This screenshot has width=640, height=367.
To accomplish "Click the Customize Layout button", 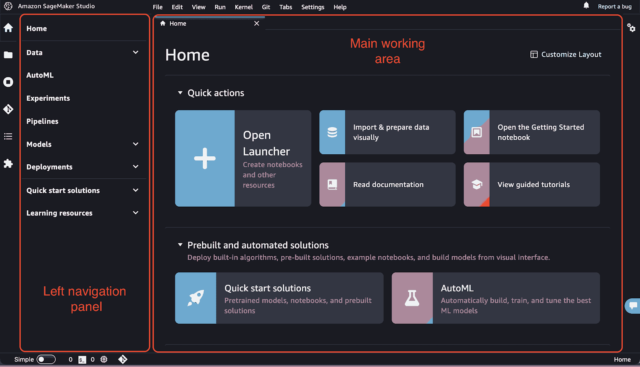I will tap(566, 54).
